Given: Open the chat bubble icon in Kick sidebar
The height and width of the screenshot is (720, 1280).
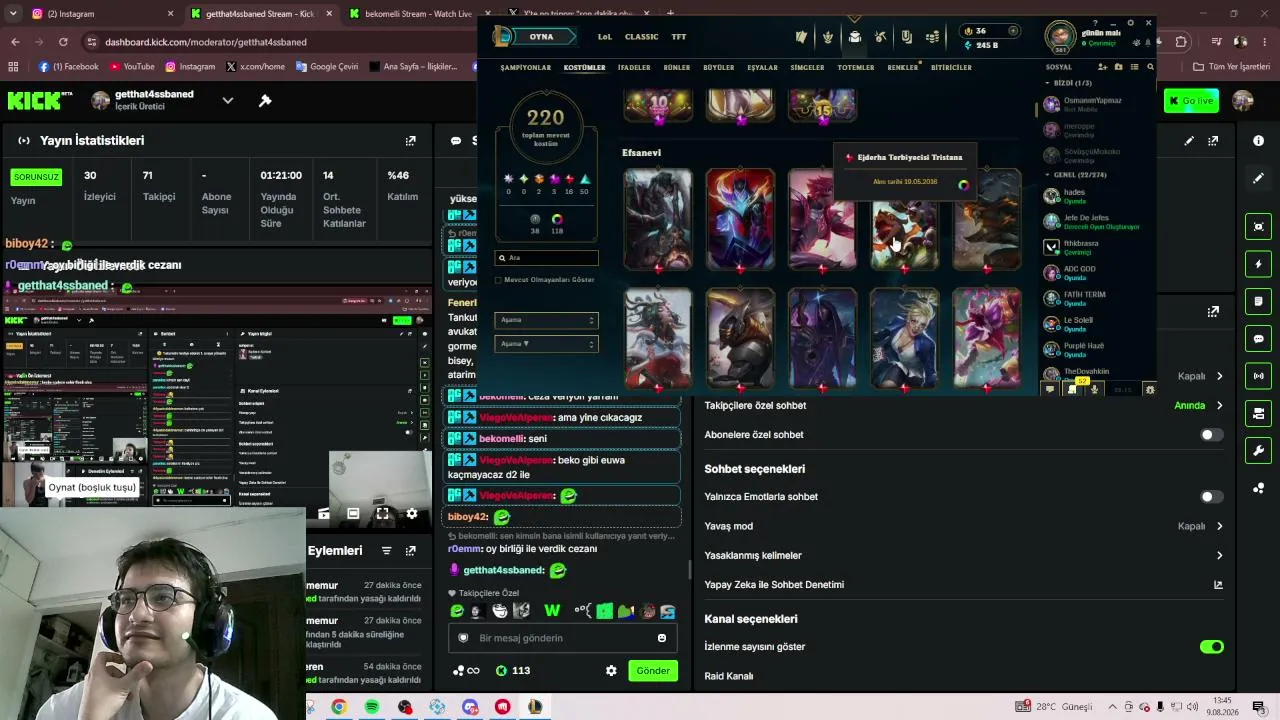Looking at the screenshot, I should point(1259,339).
